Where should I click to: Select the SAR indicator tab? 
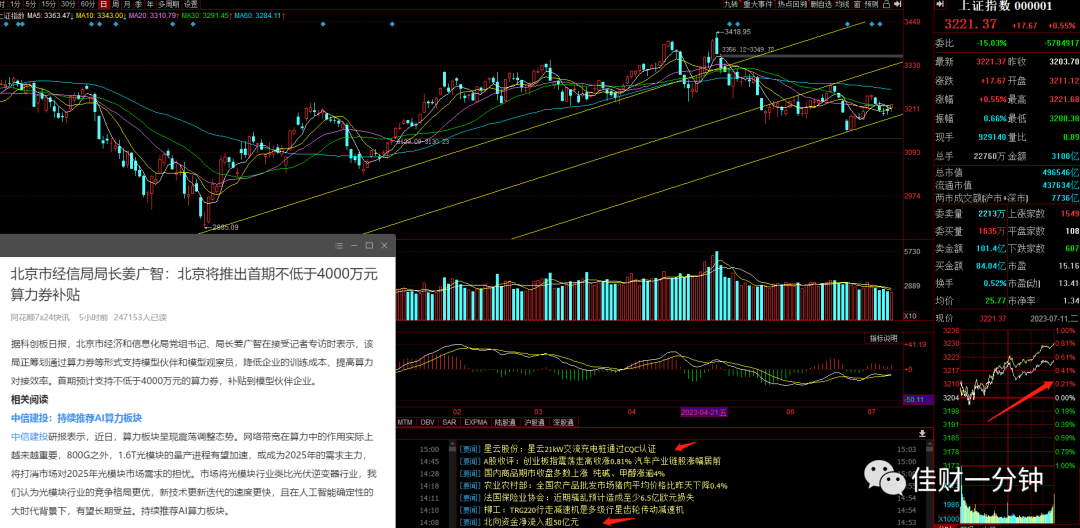(x=449, y=422)
